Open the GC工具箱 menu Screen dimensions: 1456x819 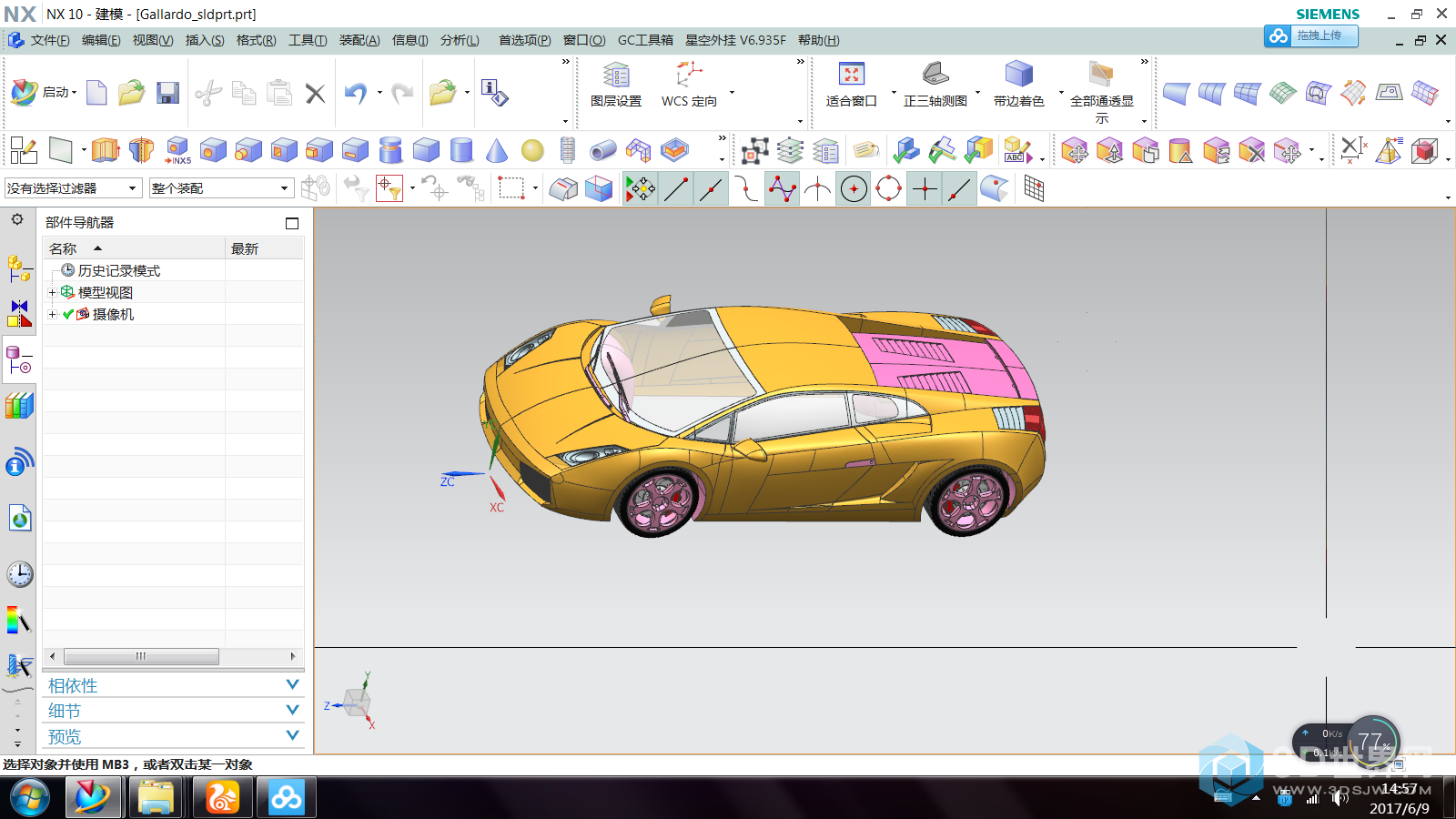pos(645,40)
